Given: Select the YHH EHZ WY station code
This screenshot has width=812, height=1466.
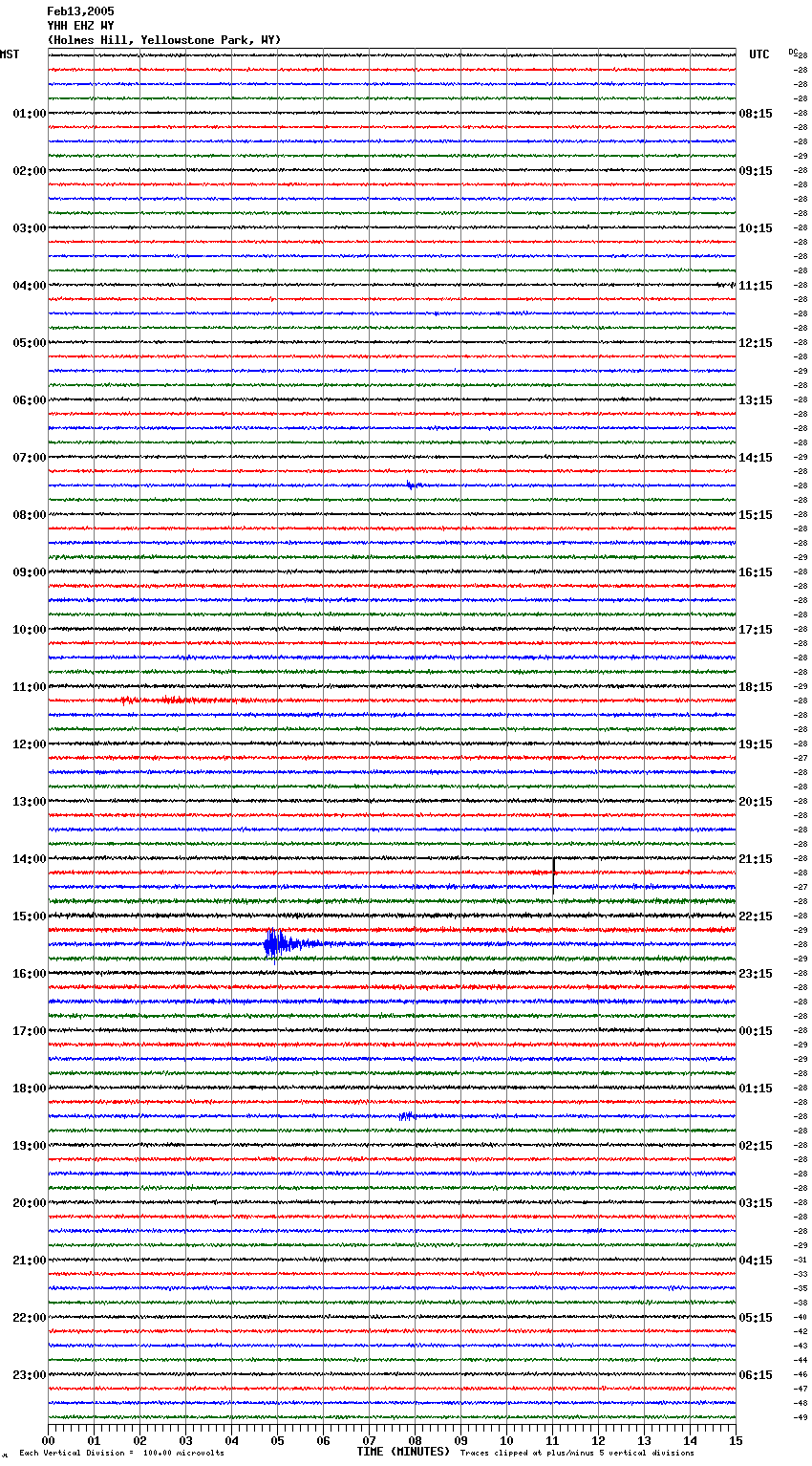Looking at the screenshot, I should (80, 26).
